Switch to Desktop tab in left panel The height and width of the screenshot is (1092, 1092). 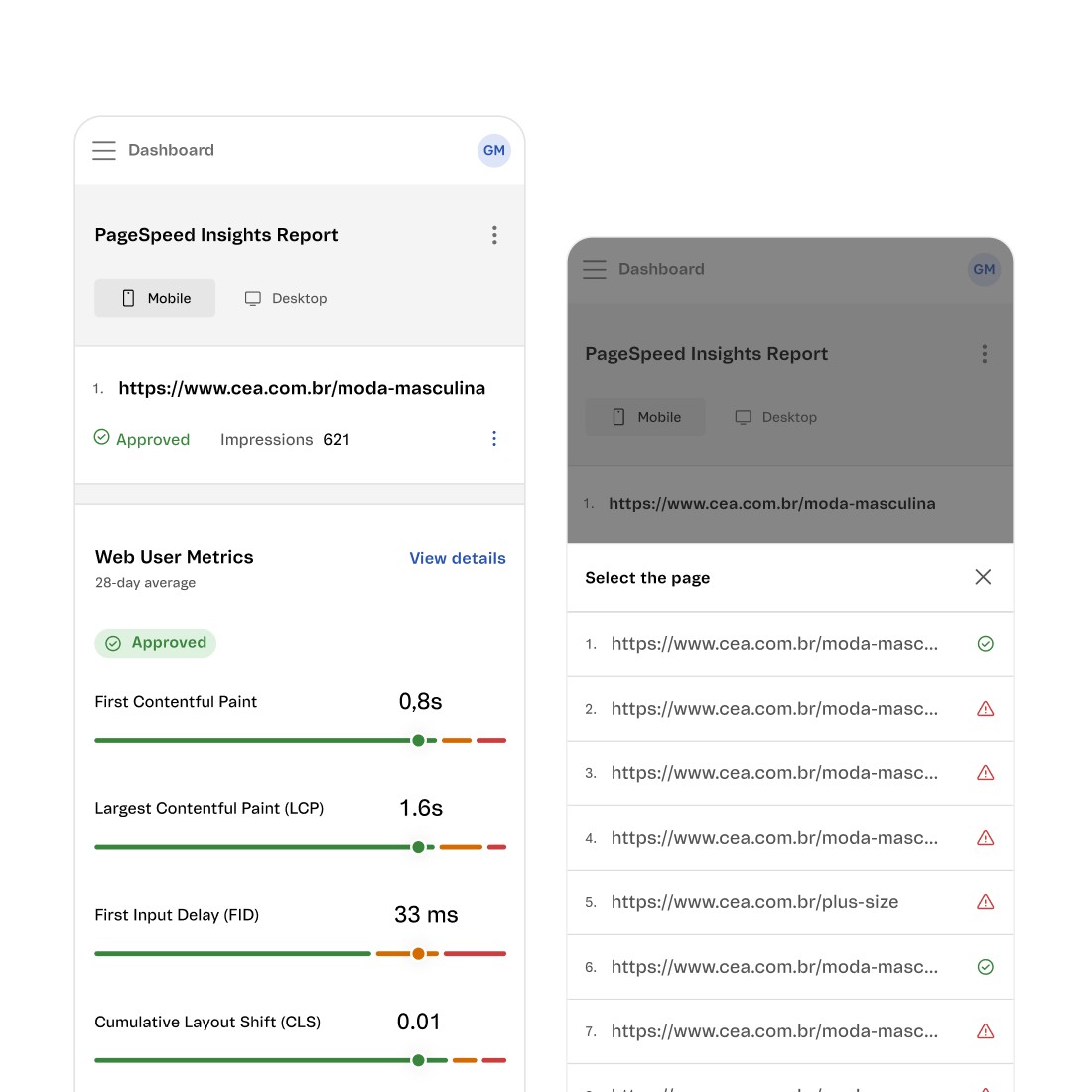tap(286, 298)
